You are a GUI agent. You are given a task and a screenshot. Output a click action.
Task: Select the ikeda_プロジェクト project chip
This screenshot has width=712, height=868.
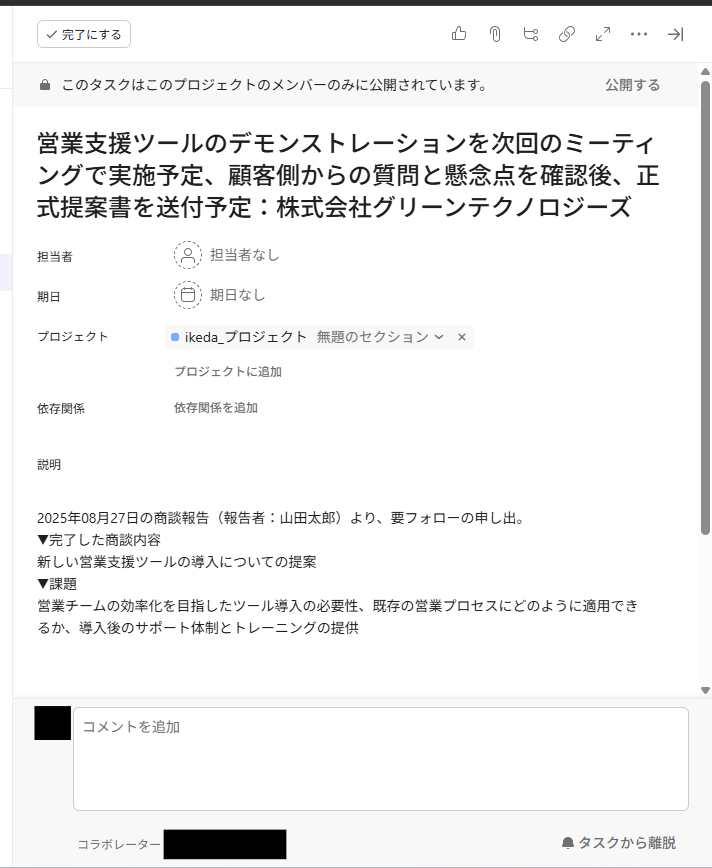pos(245,337)
